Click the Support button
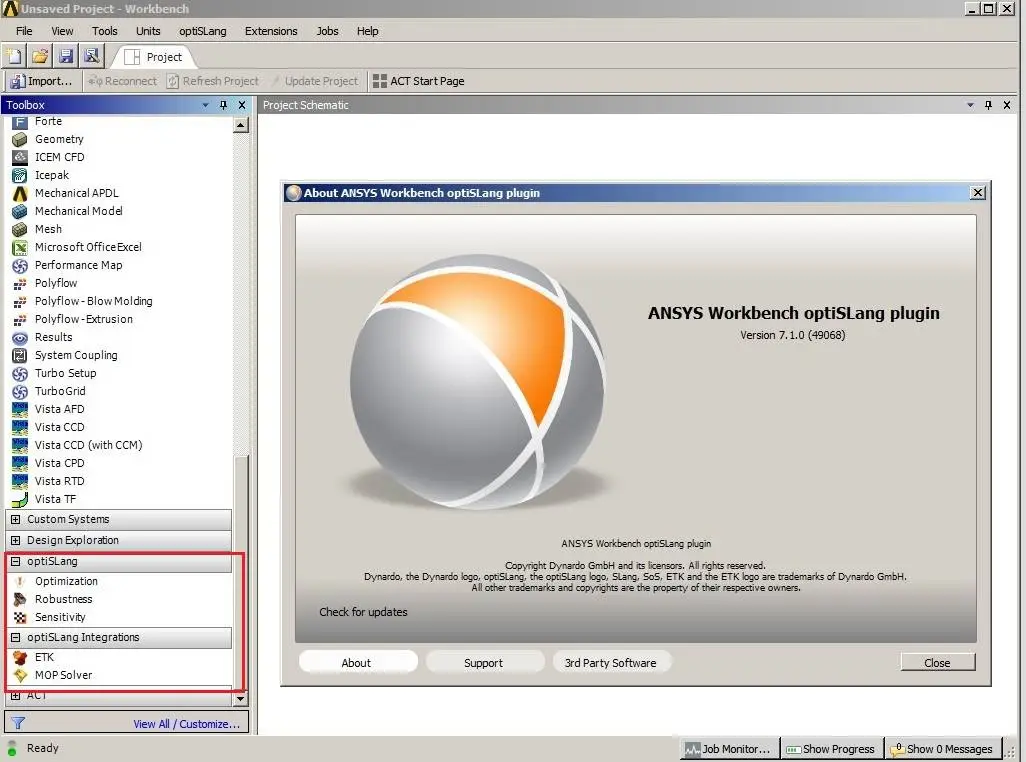Viewport: 1026px width, 762px height. point(484,663)
